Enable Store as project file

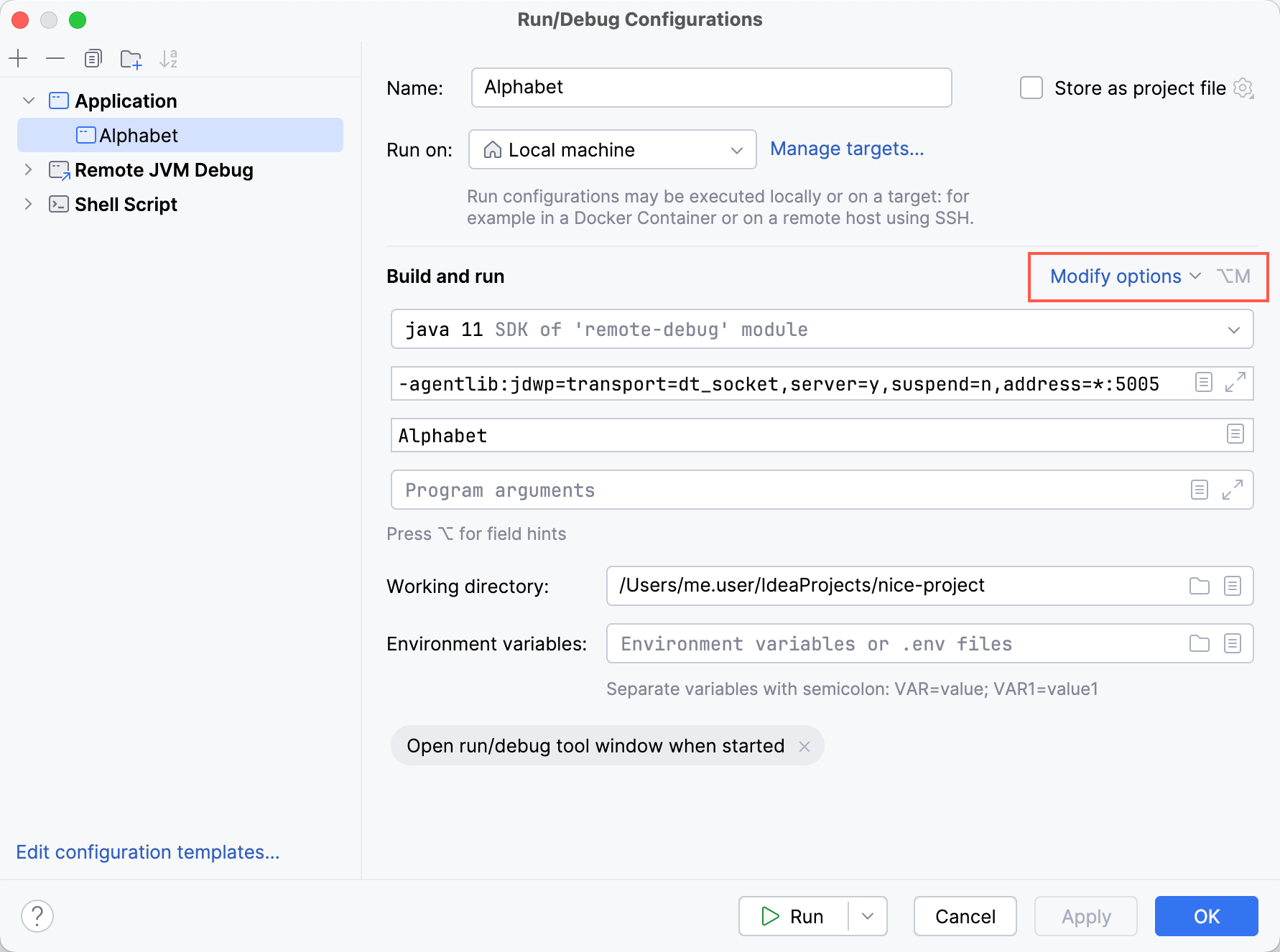[x=1031, y=88]
